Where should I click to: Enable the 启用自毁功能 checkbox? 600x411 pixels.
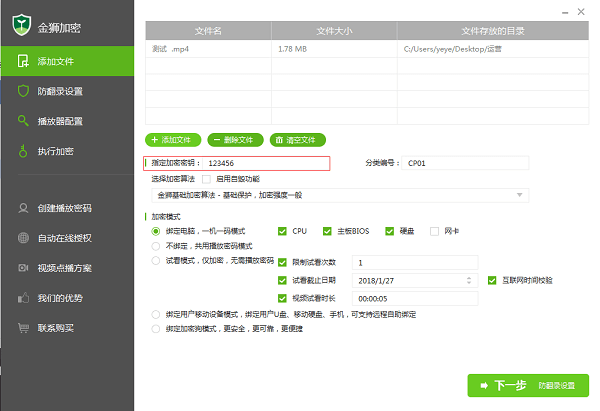207,179
